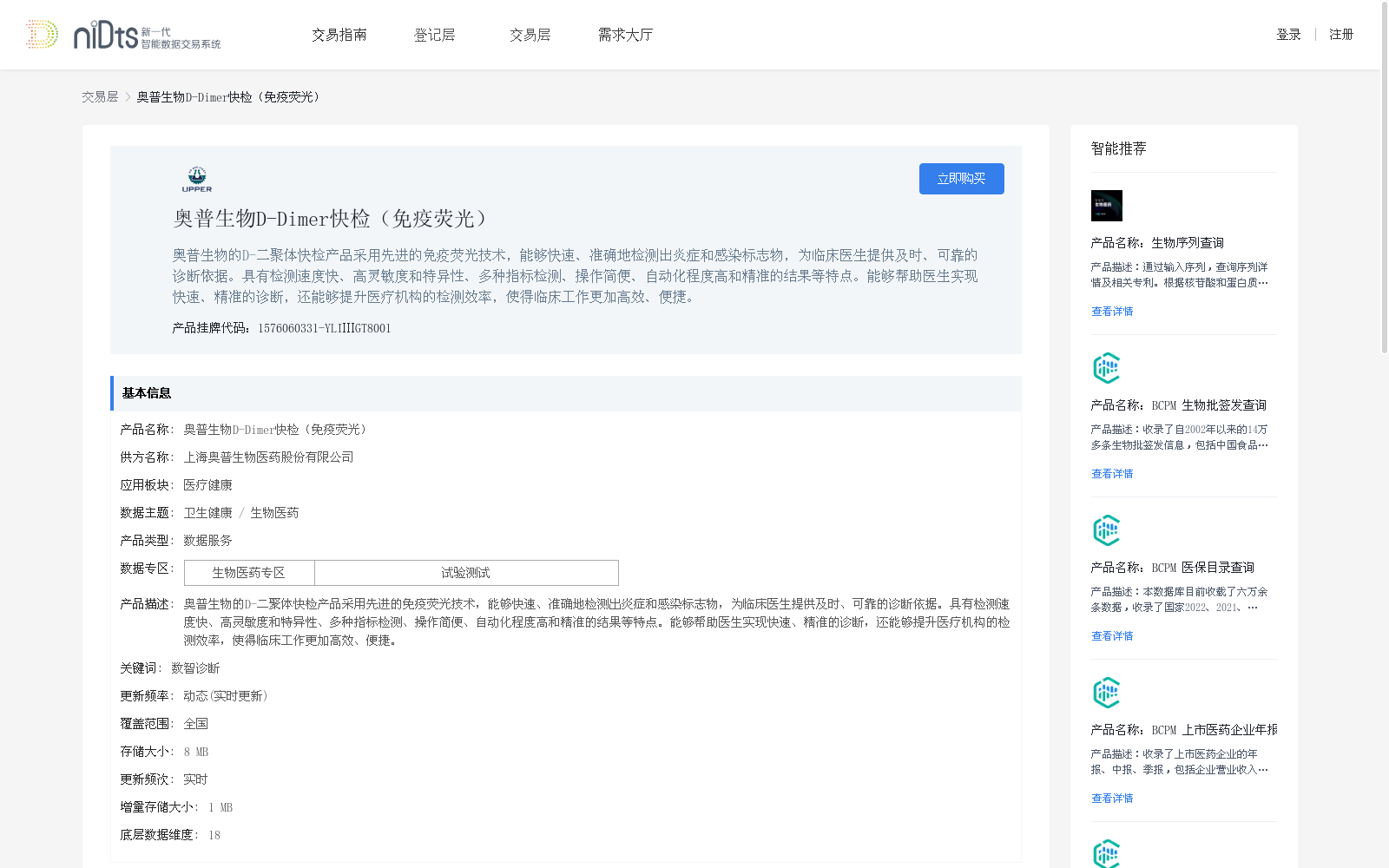Click the BCPM 生物批签发查询 product icon
The height and width of the screenshot is (868, 1389).
1106,368
